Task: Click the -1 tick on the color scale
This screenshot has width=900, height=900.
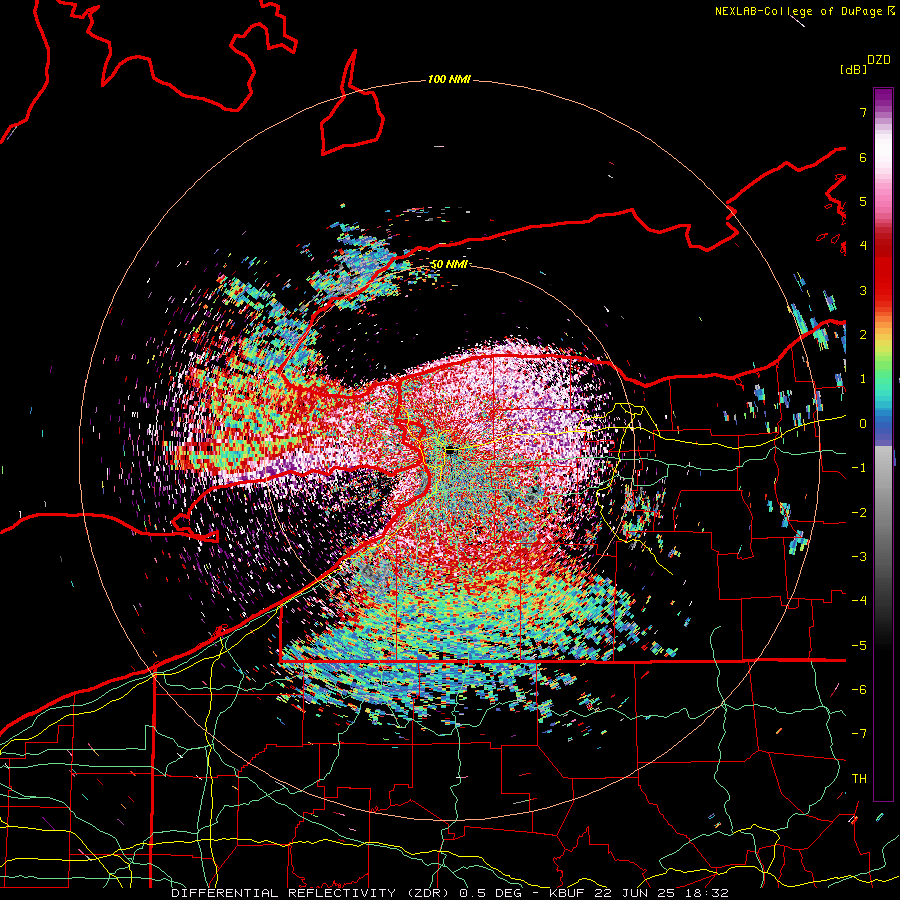Action: click(859, 468)
